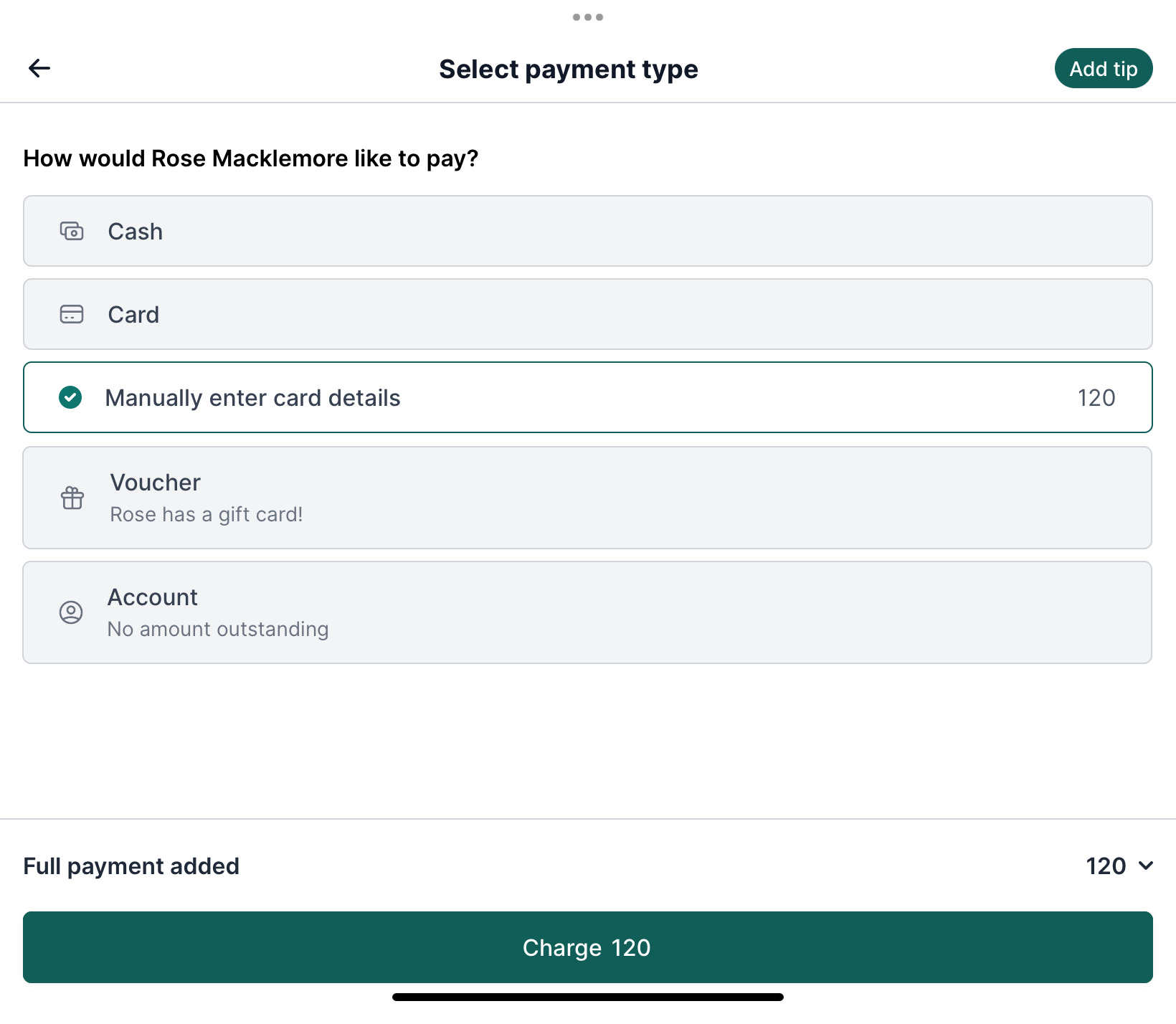Open the three-dot menu above the title
Screen dimensions: 1176x1024
pos(588,17)
